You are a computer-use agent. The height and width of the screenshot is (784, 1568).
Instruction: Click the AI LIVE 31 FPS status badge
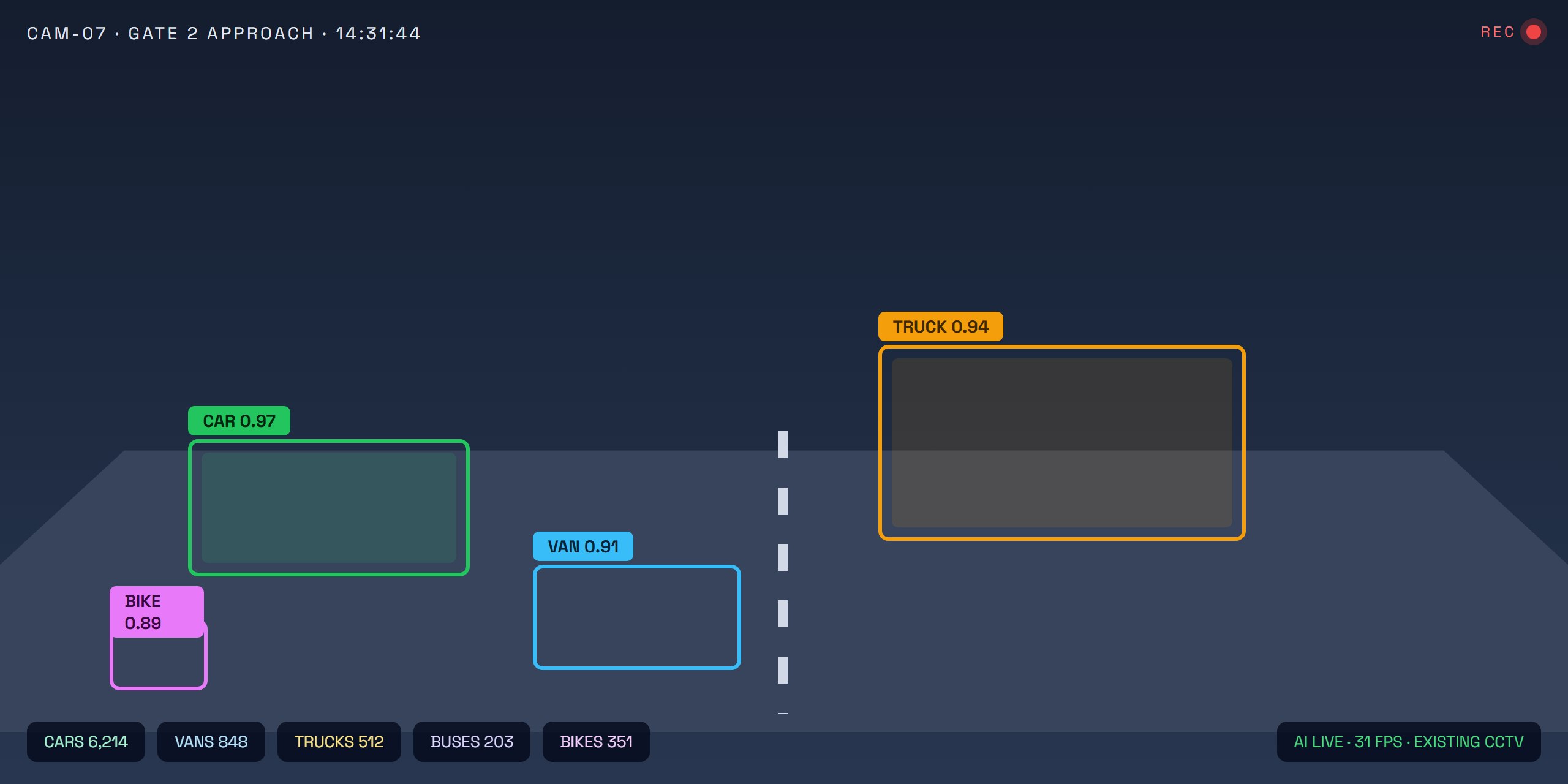click(x=1409, y=742)
